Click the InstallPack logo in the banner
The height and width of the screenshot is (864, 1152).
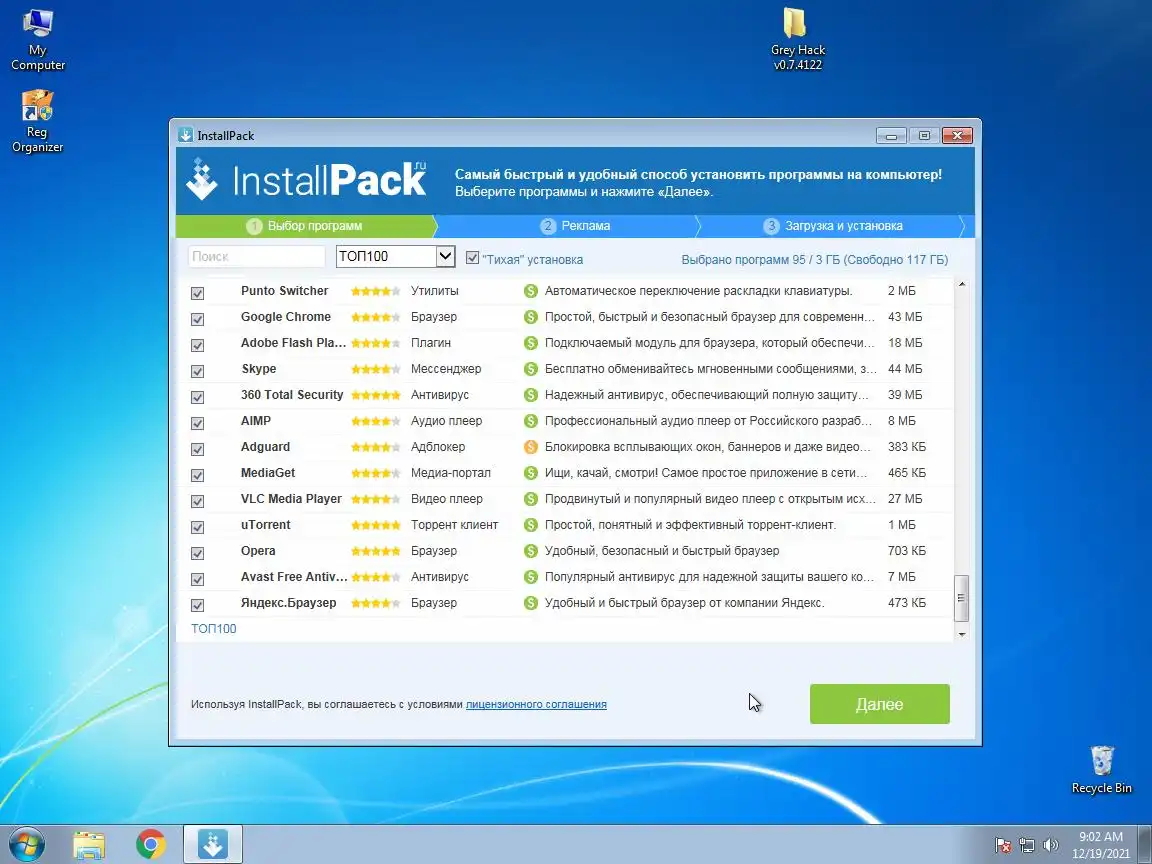(306, 179)
